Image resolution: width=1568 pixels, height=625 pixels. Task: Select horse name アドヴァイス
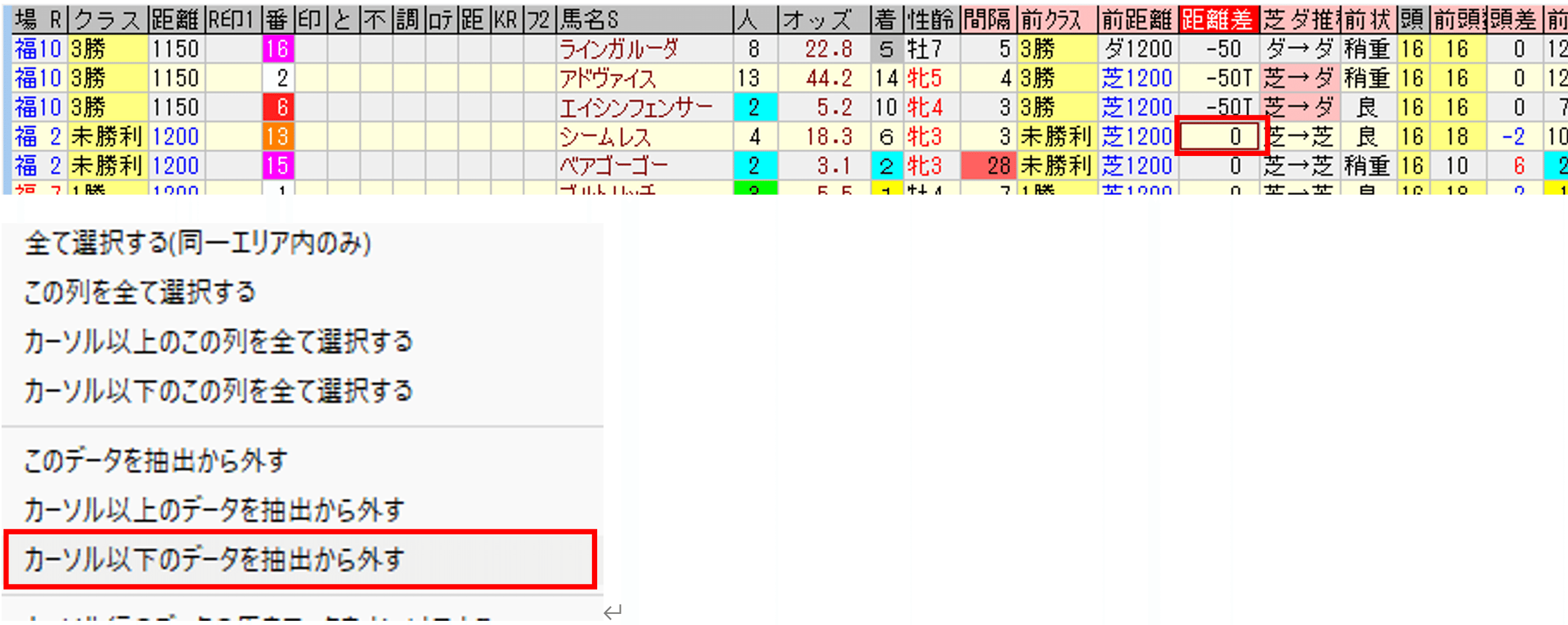coord(607,78)
